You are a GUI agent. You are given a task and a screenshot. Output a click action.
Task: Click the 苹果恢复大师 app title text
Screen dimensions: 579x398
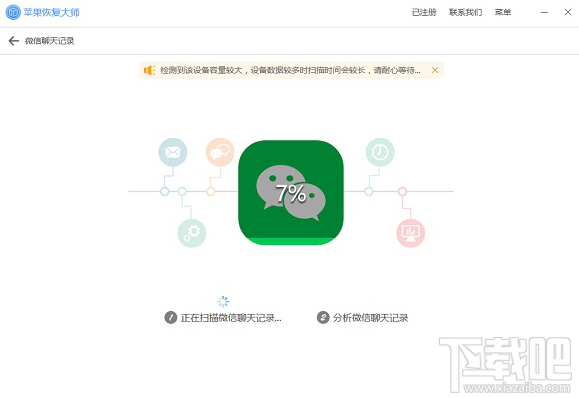tap(51, 12)
